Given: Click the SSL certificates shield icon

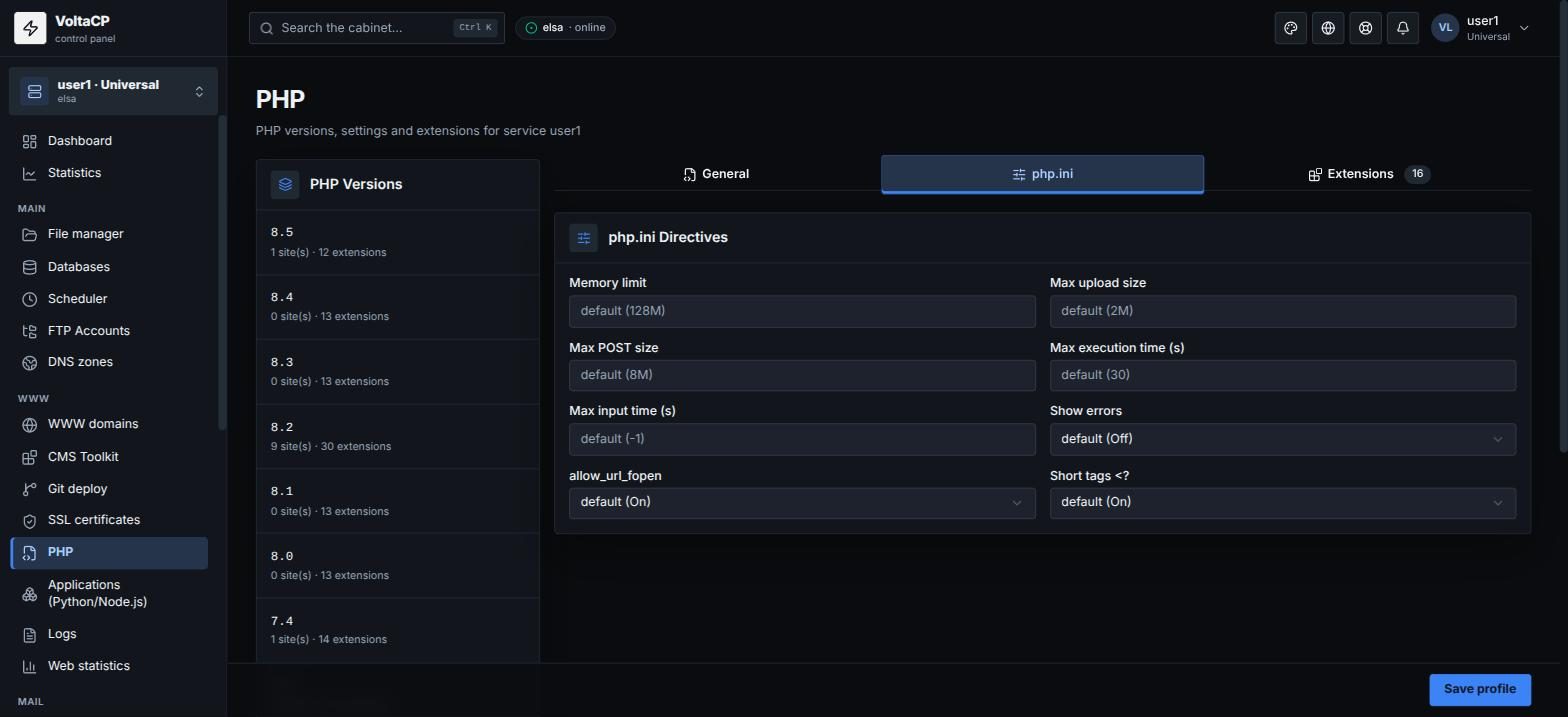Looking at the screenshot, I should [x=30, y=521].
